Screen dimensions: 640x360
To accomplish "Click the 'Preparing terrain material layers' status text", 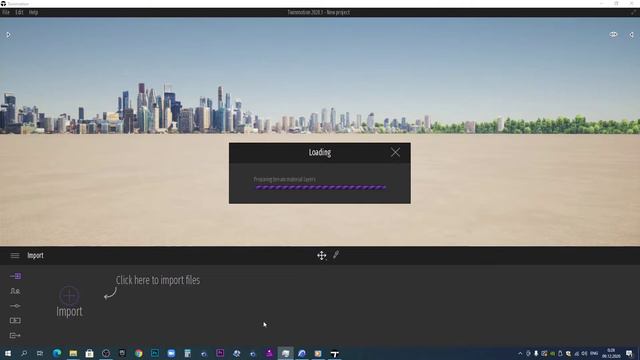I will point(284,179).
